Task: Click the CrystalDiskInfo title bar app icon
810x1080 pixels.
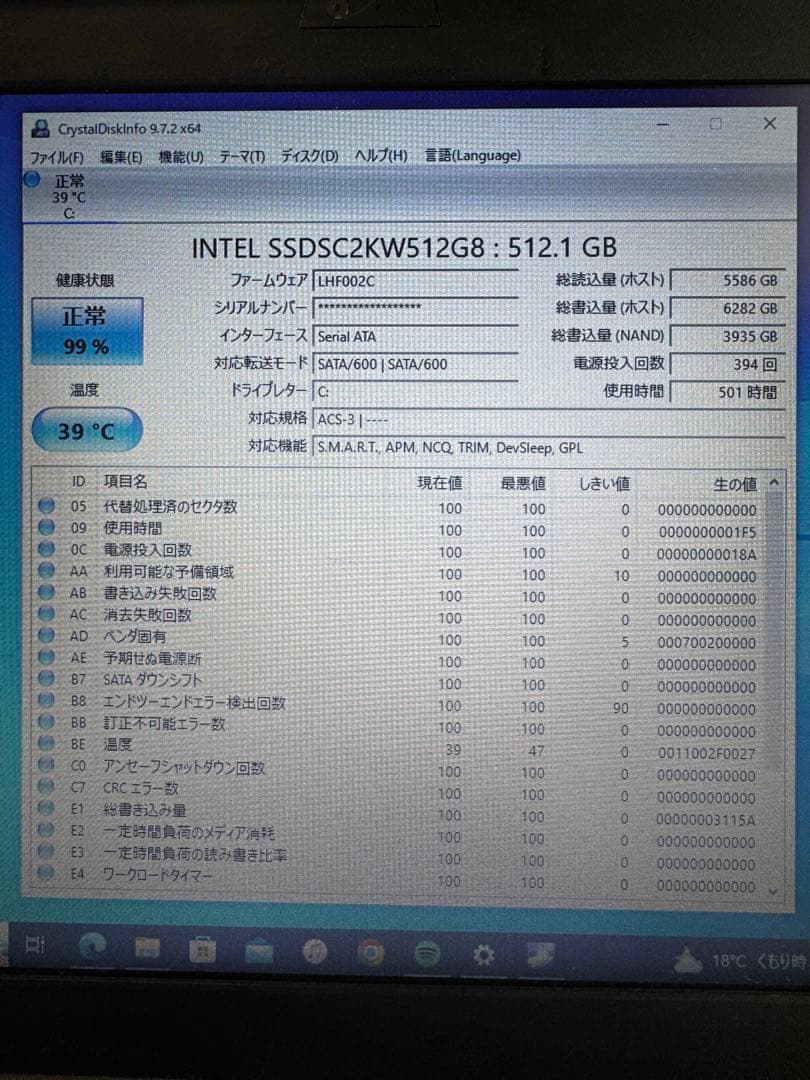Action: point(40,128)
